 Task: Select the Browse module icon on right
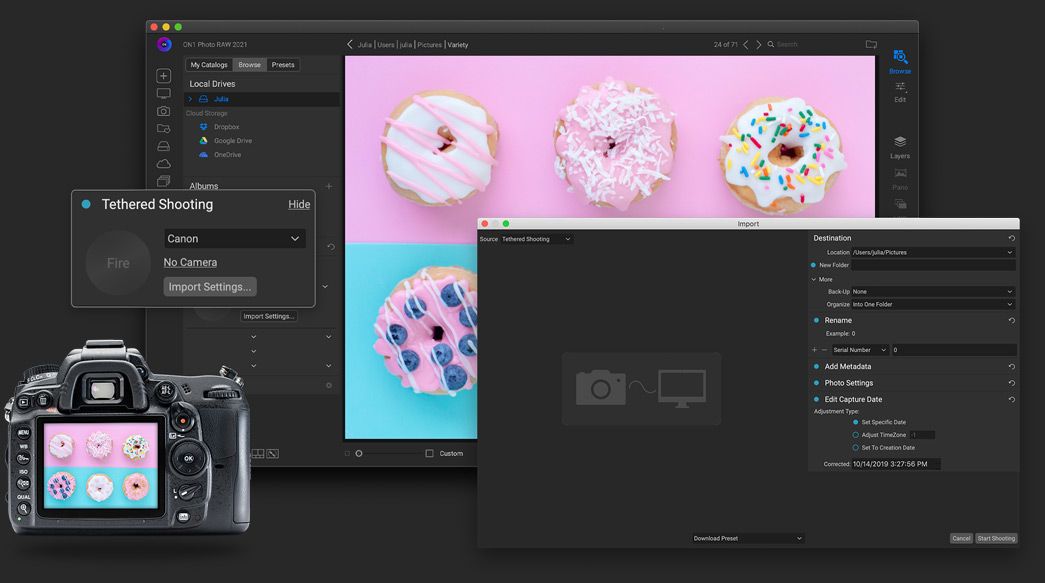click(900, 57)
